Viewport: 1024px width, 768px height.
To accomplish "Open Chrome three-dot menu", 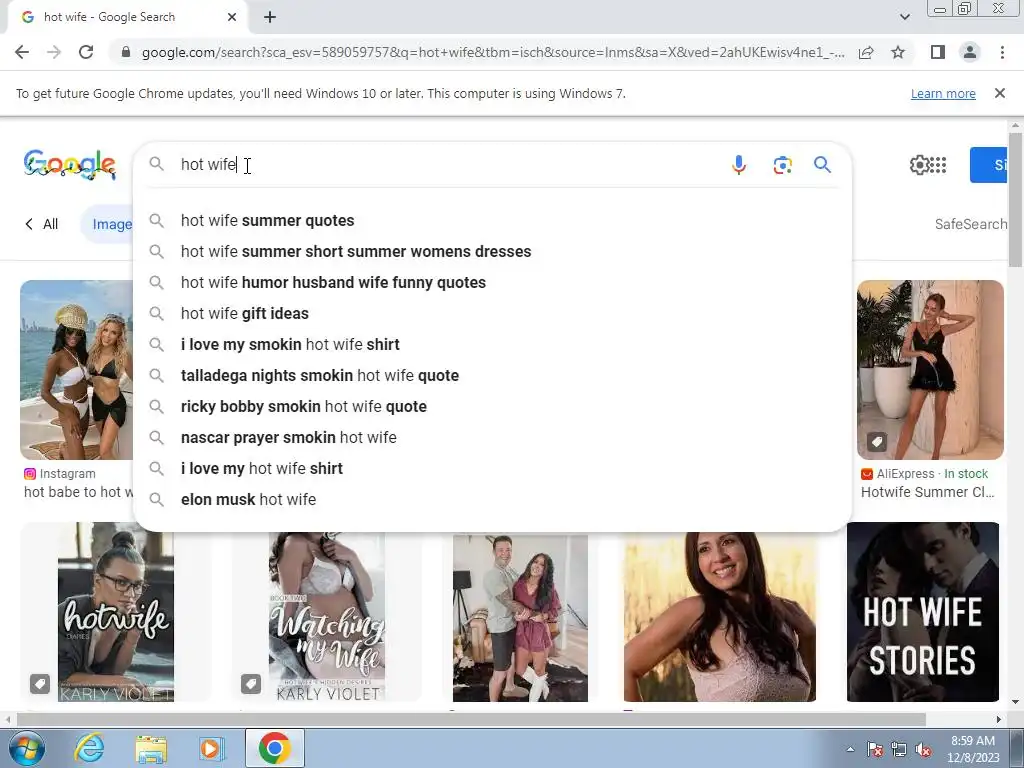I will coord(1002,52).
